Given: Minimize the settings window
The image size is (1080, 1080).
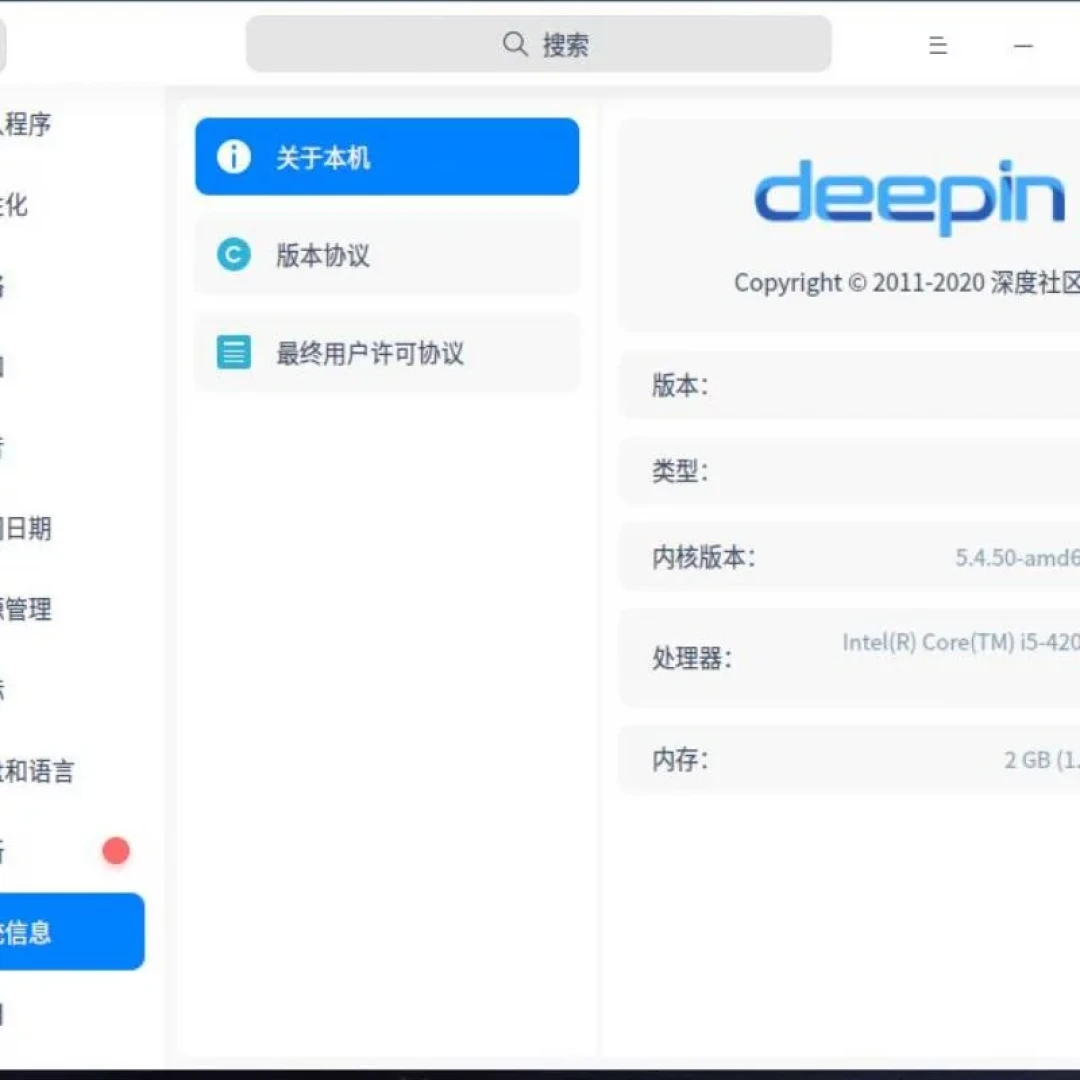Looking at the screenshot, I should 1023,46.
